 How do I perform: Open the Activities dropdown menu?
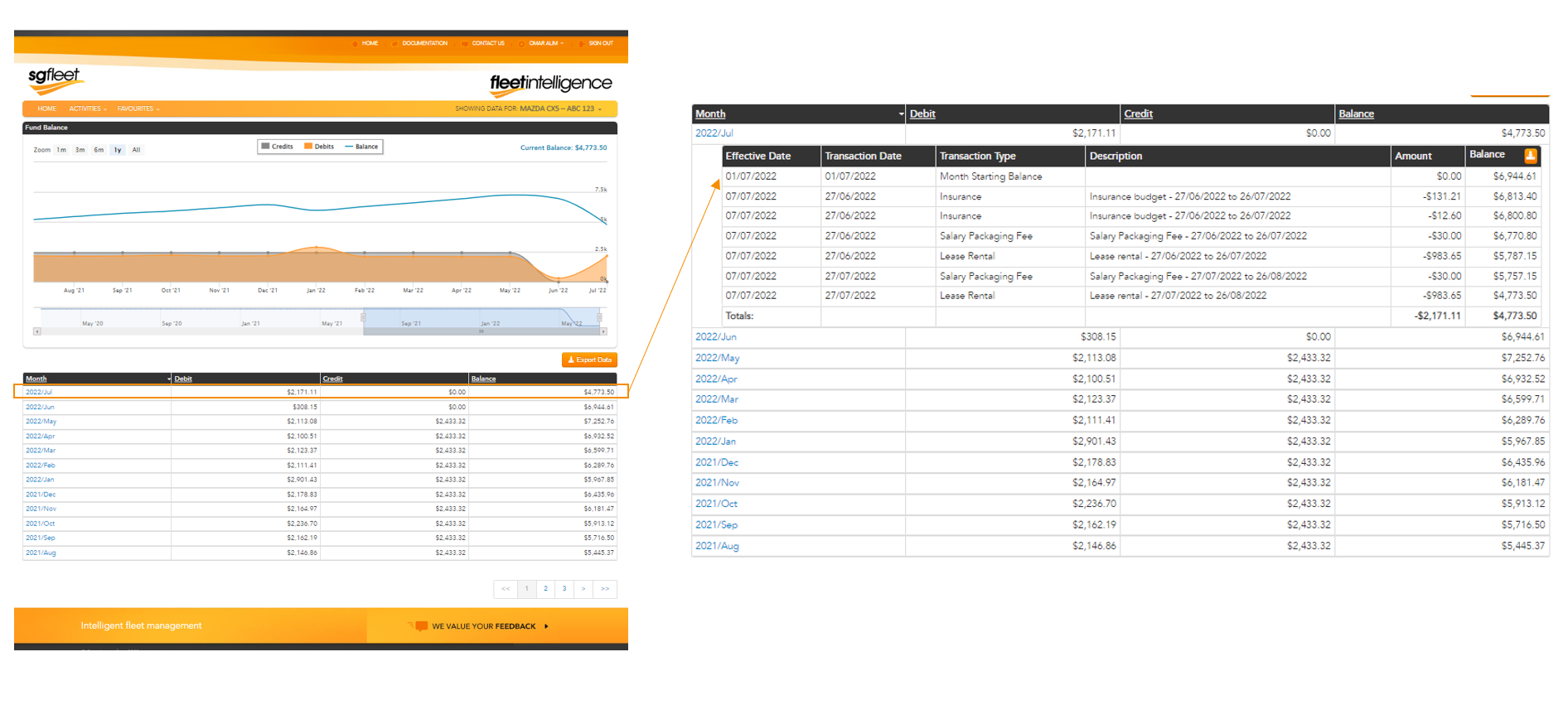click(x=88, y=109)
